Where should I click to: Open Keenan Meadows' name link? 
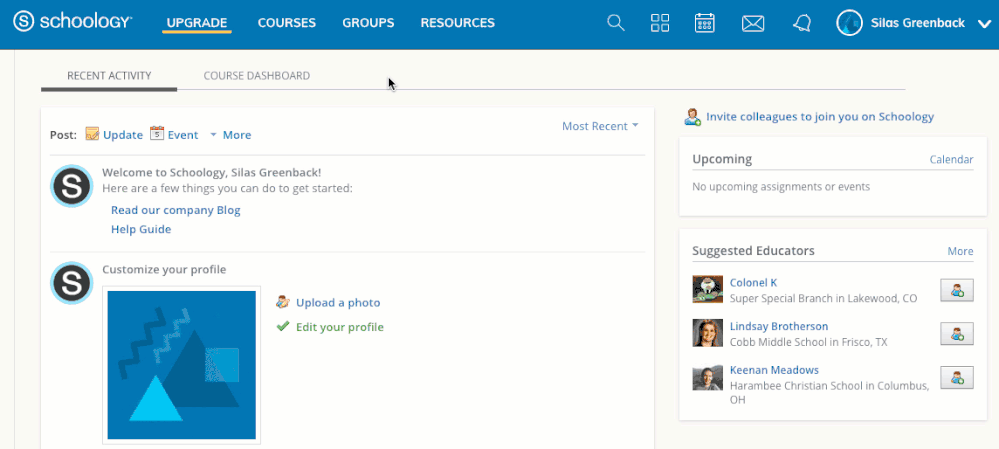[774, 370]
